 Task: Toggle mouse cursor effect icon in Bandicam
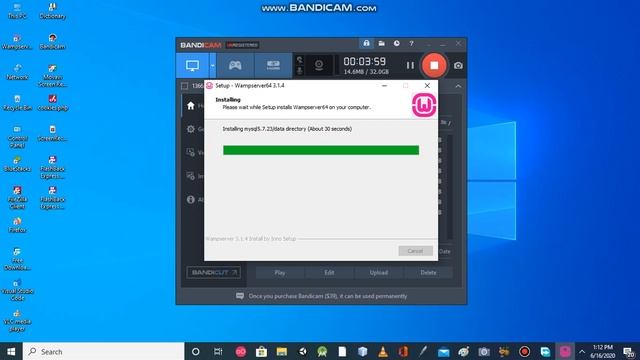coord(300,60)
